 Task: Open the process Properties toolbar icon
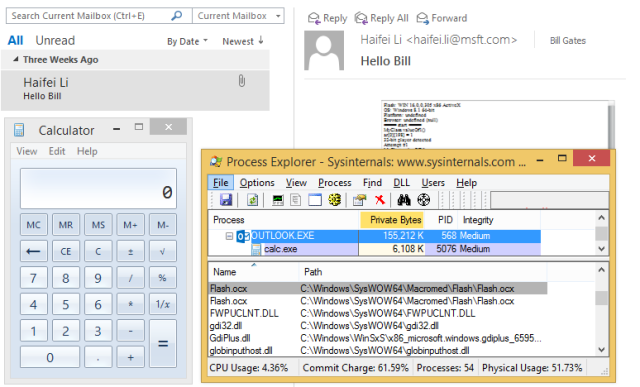pos(360,200)
